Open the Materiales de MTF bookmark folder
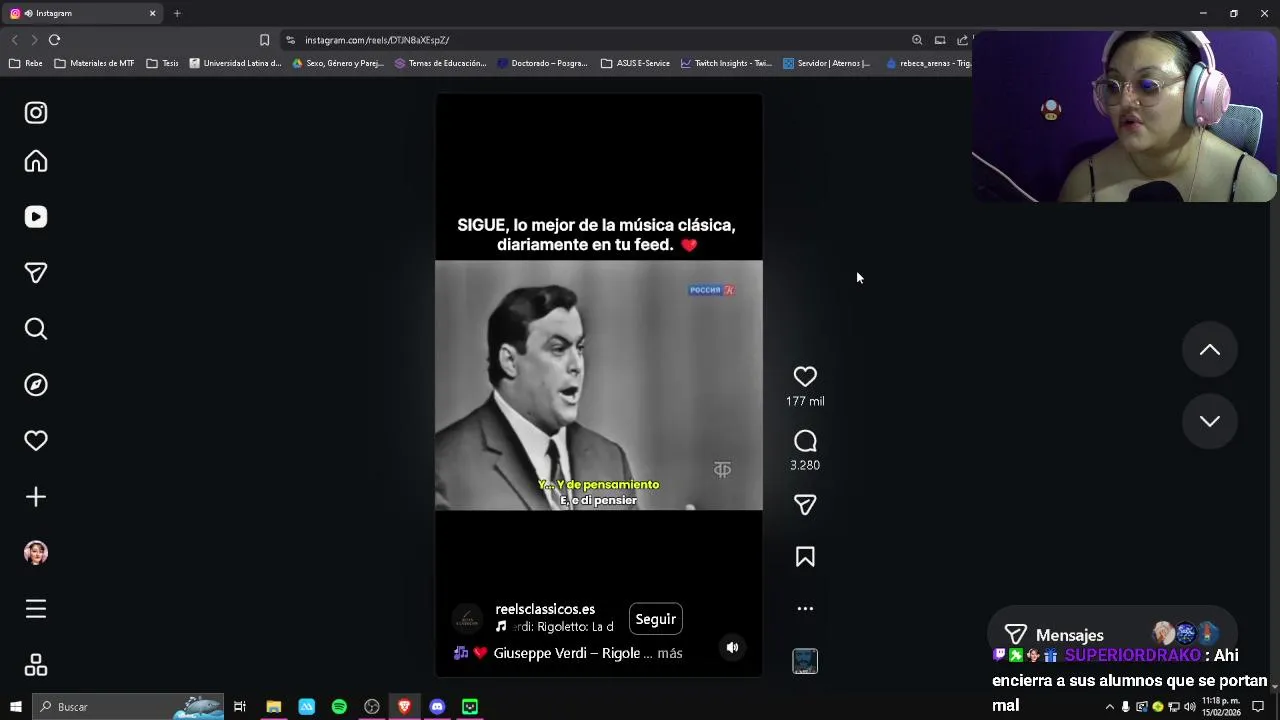1280x720 pixels. point(94,63)
